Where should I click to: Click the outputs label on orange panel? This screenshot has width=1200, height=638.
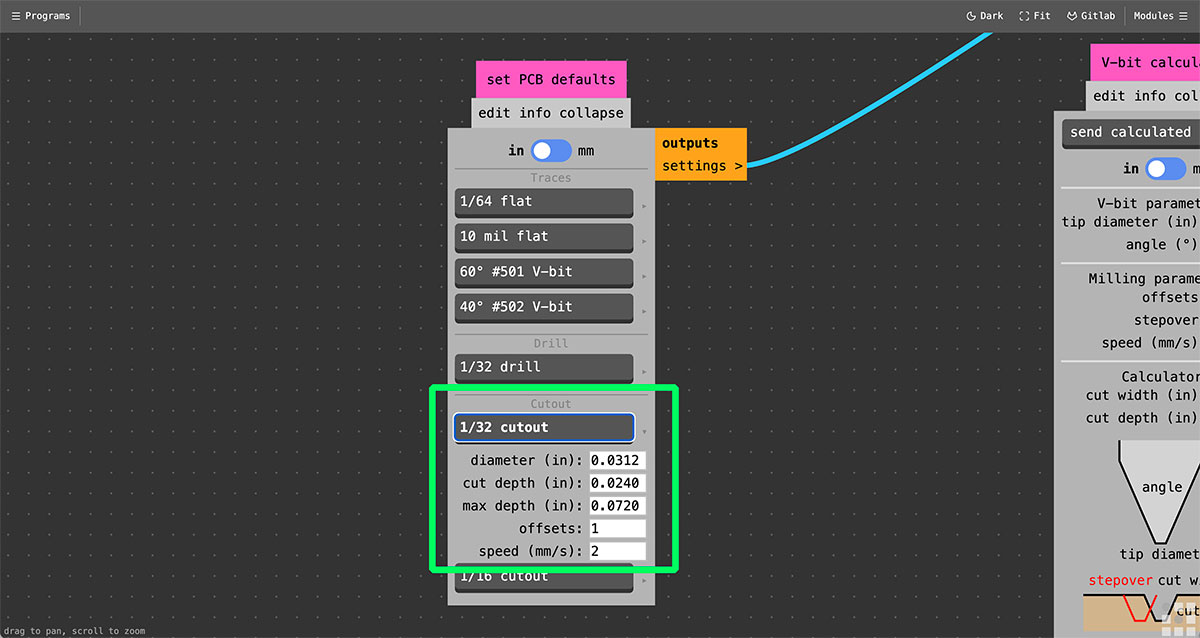click(x=690, y=143)
